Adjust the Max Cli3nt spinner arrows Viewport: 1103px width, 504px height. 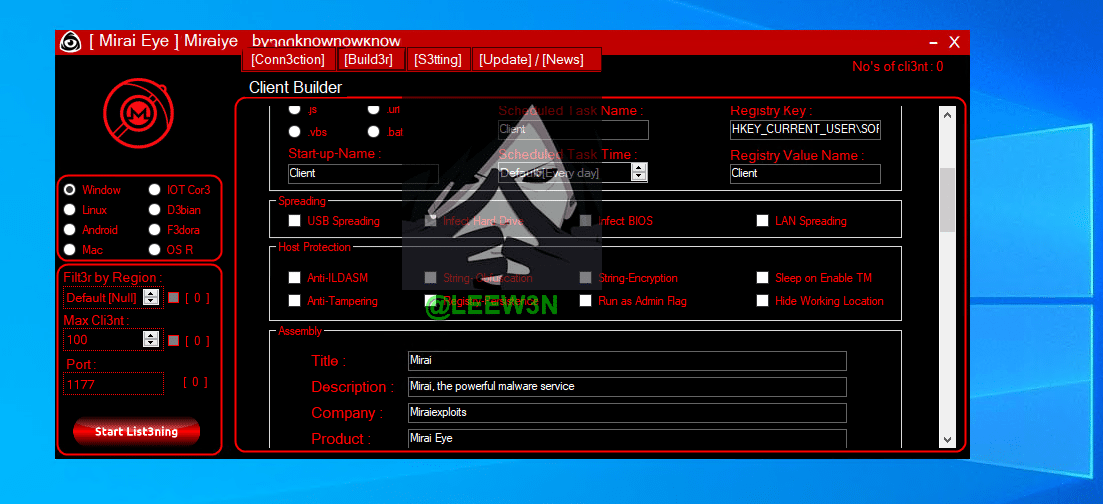pos(151,340)
